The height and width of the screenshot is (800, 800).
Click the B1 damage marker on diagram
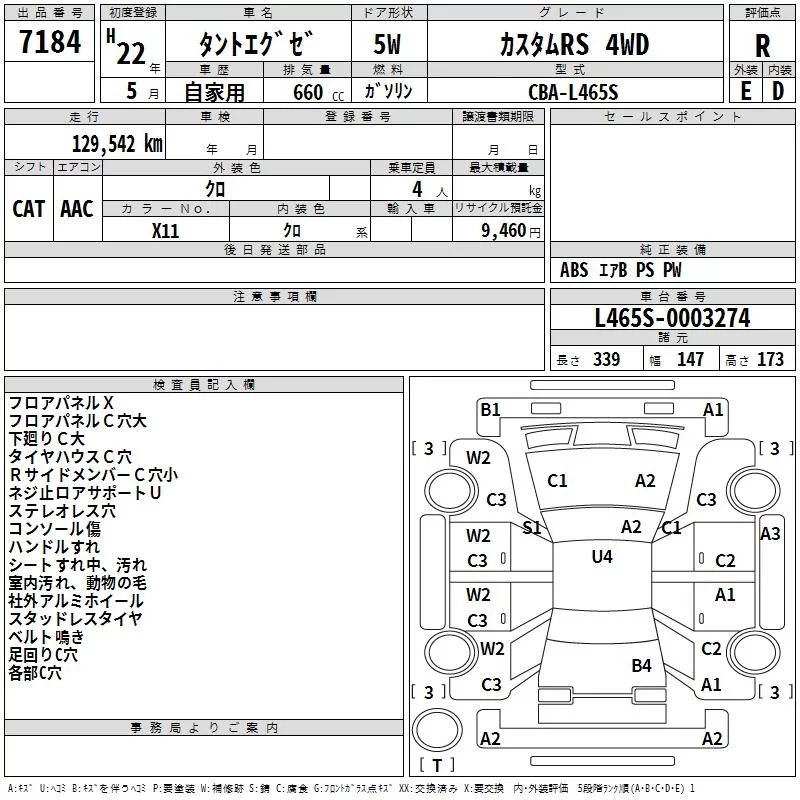tap(490, 409)
